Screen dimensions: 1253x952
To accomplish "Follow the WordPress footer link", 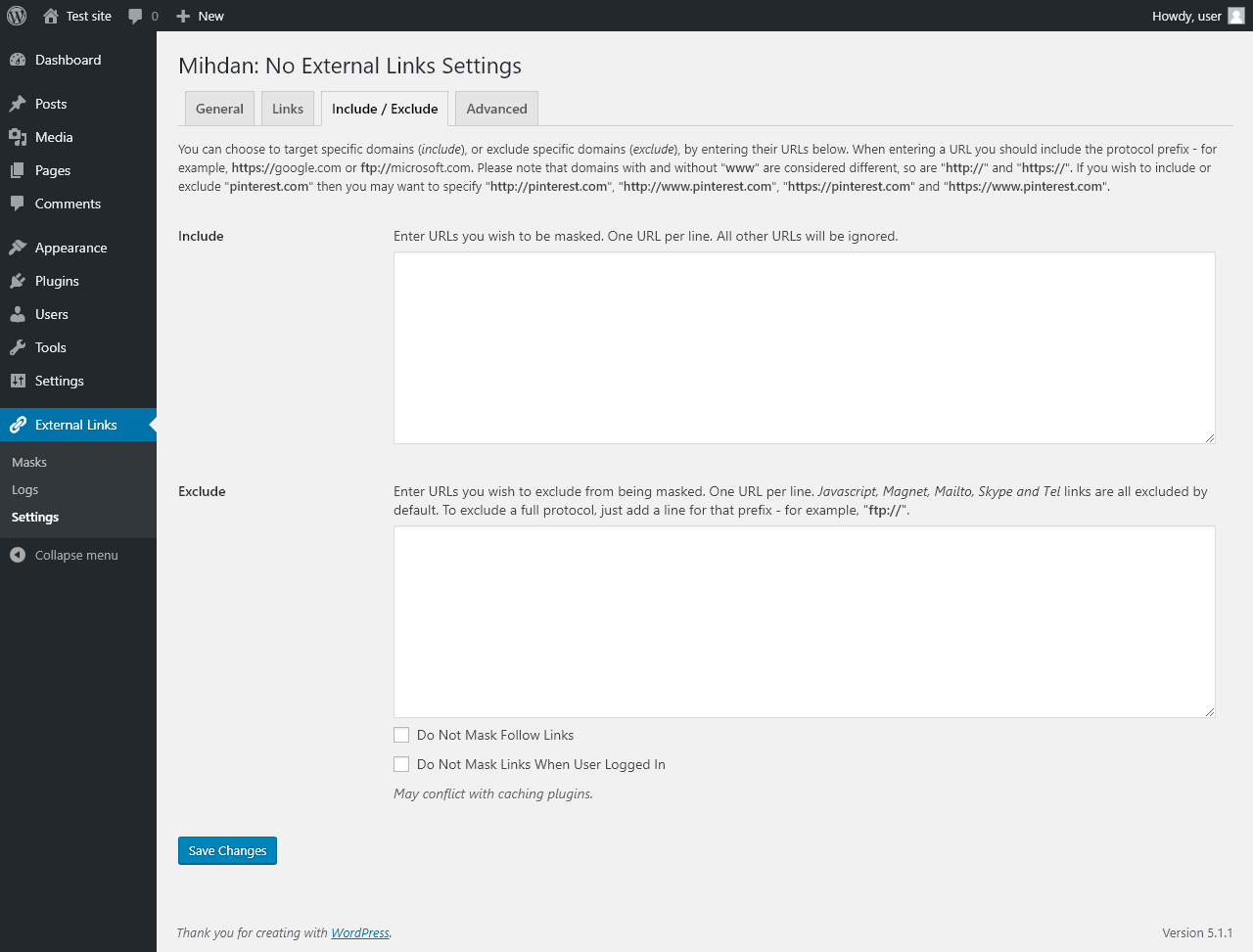I will 360,932.
